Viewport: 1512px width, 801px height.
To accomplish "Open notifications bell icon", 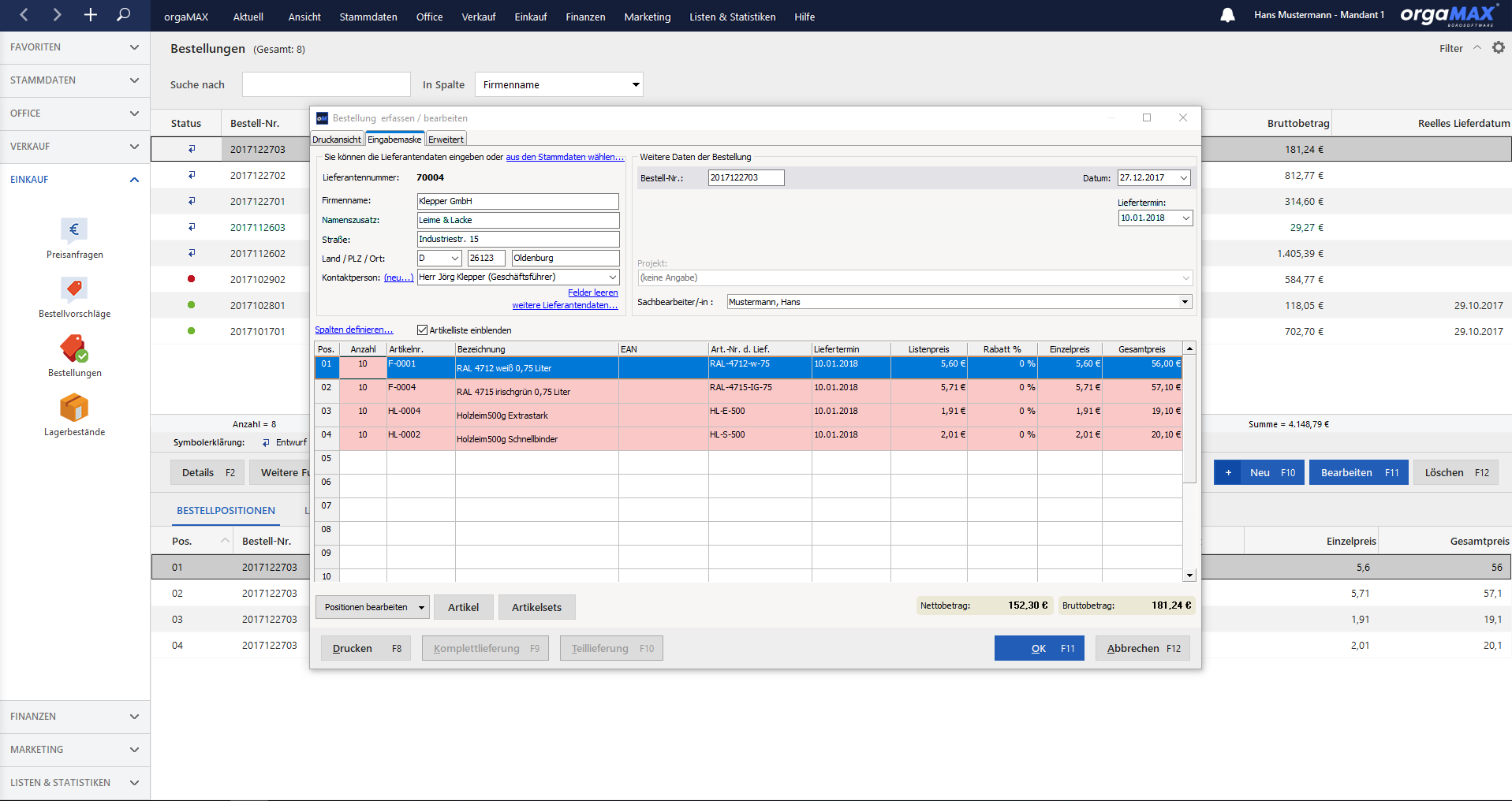I will pos(1227,15).
